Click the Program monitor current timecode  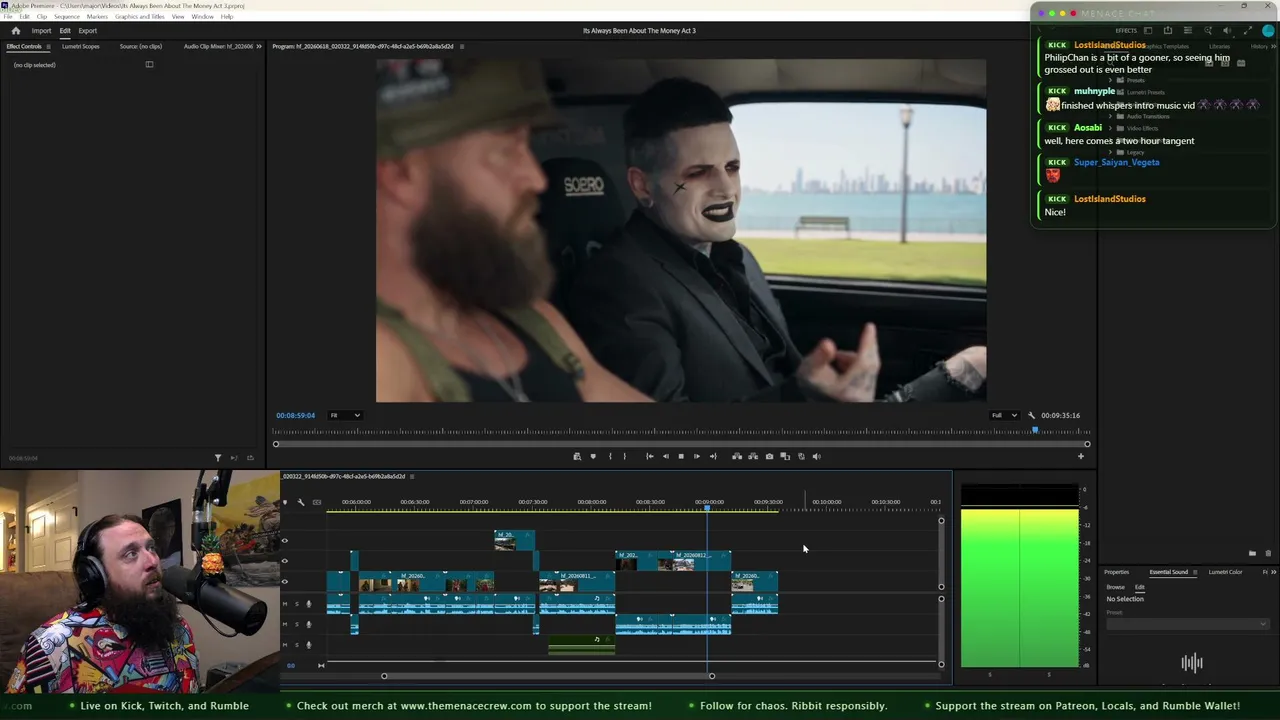coord(295,416)
